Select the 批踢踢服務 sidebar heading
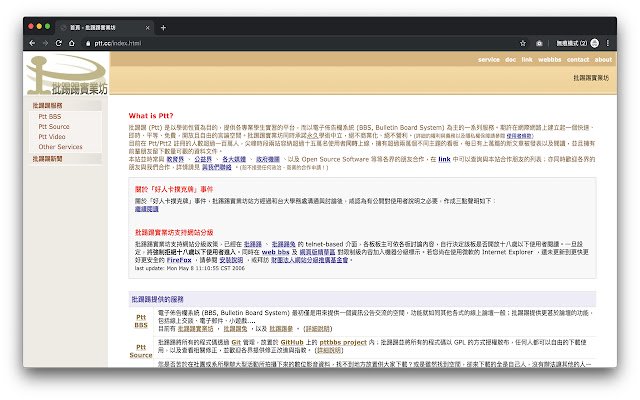Image resolution: width=640 pixels, height=400 pixels. (x=48, y=106)
